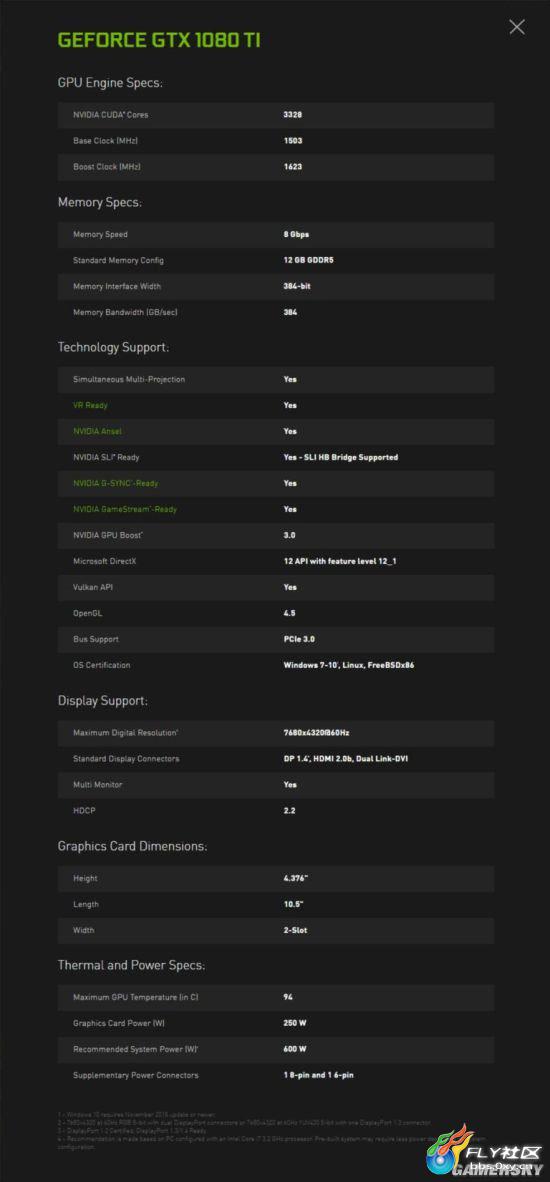Click the Standard Display Connectors row
Image resolution: width=550 pixels, height=1182 pixels.
(276, 759)
